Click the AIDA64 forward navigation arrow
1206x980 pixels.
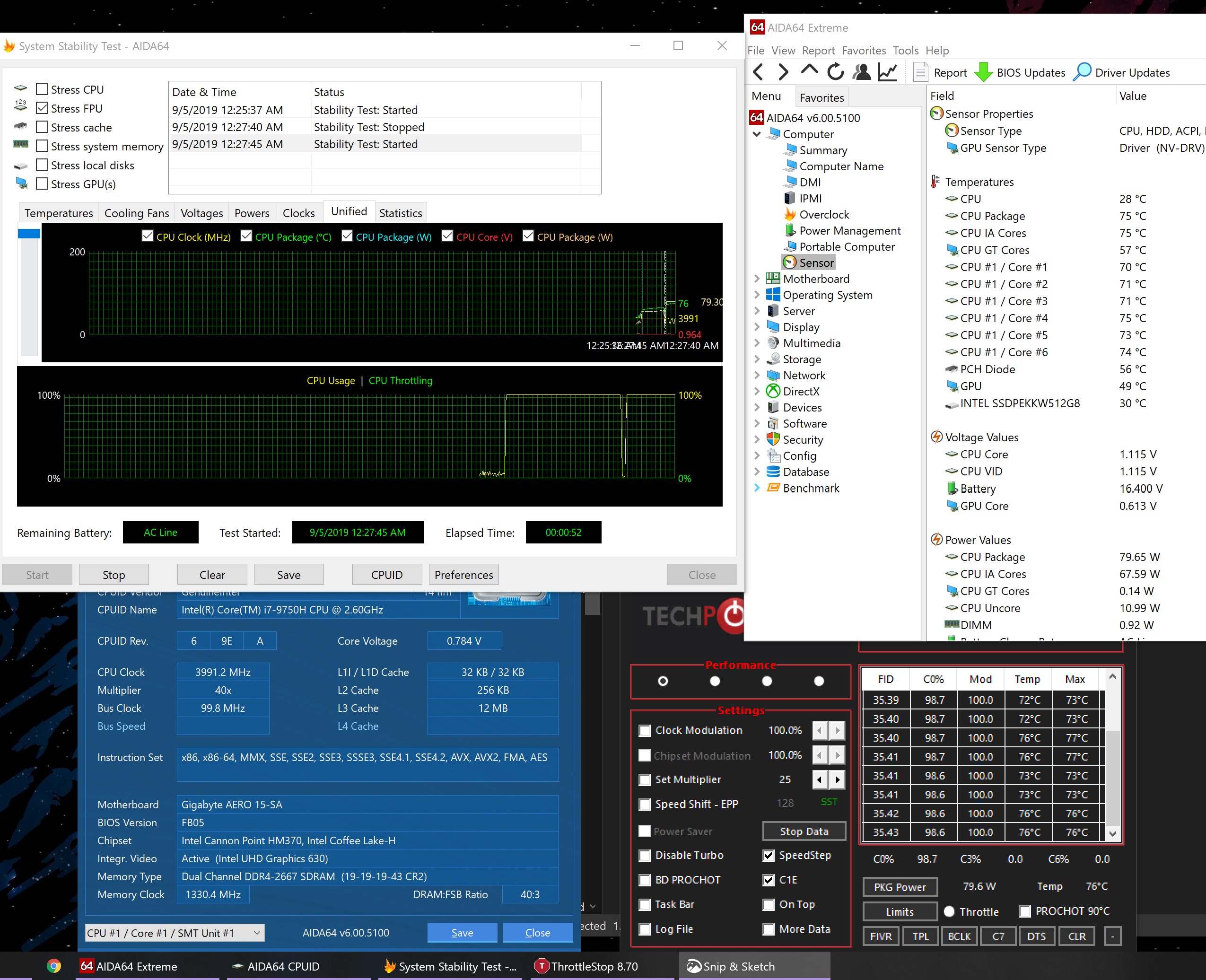(x=783, y=72)
